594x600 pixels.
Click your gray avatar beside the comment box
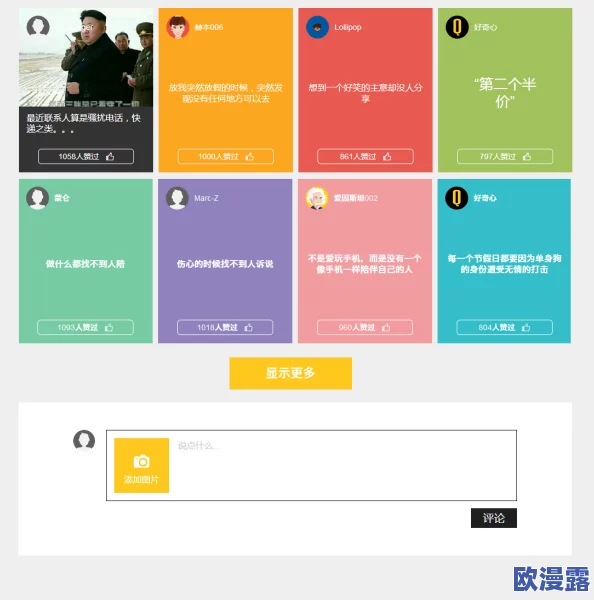84,440
